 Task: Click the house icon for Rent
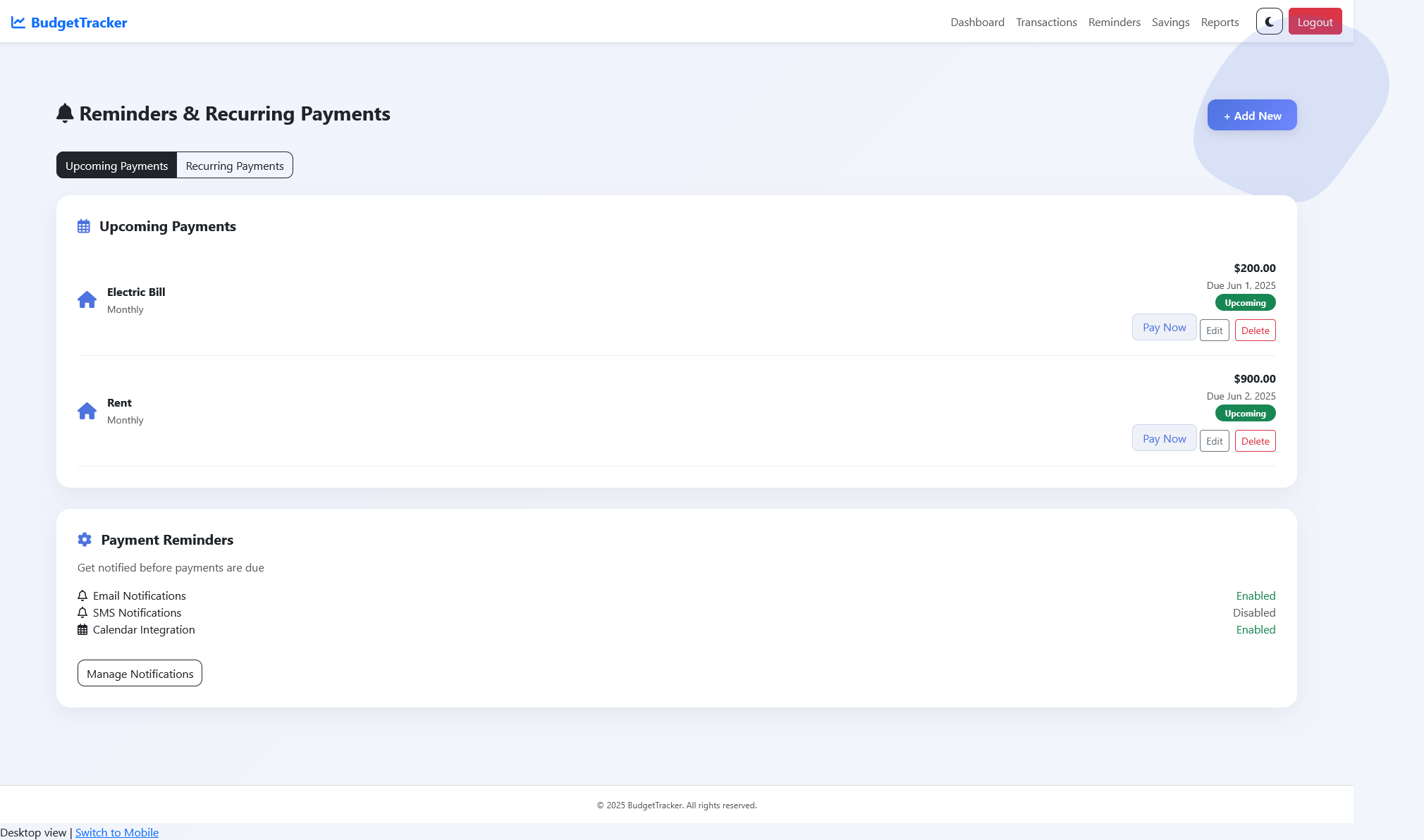(x=87, y=411)
